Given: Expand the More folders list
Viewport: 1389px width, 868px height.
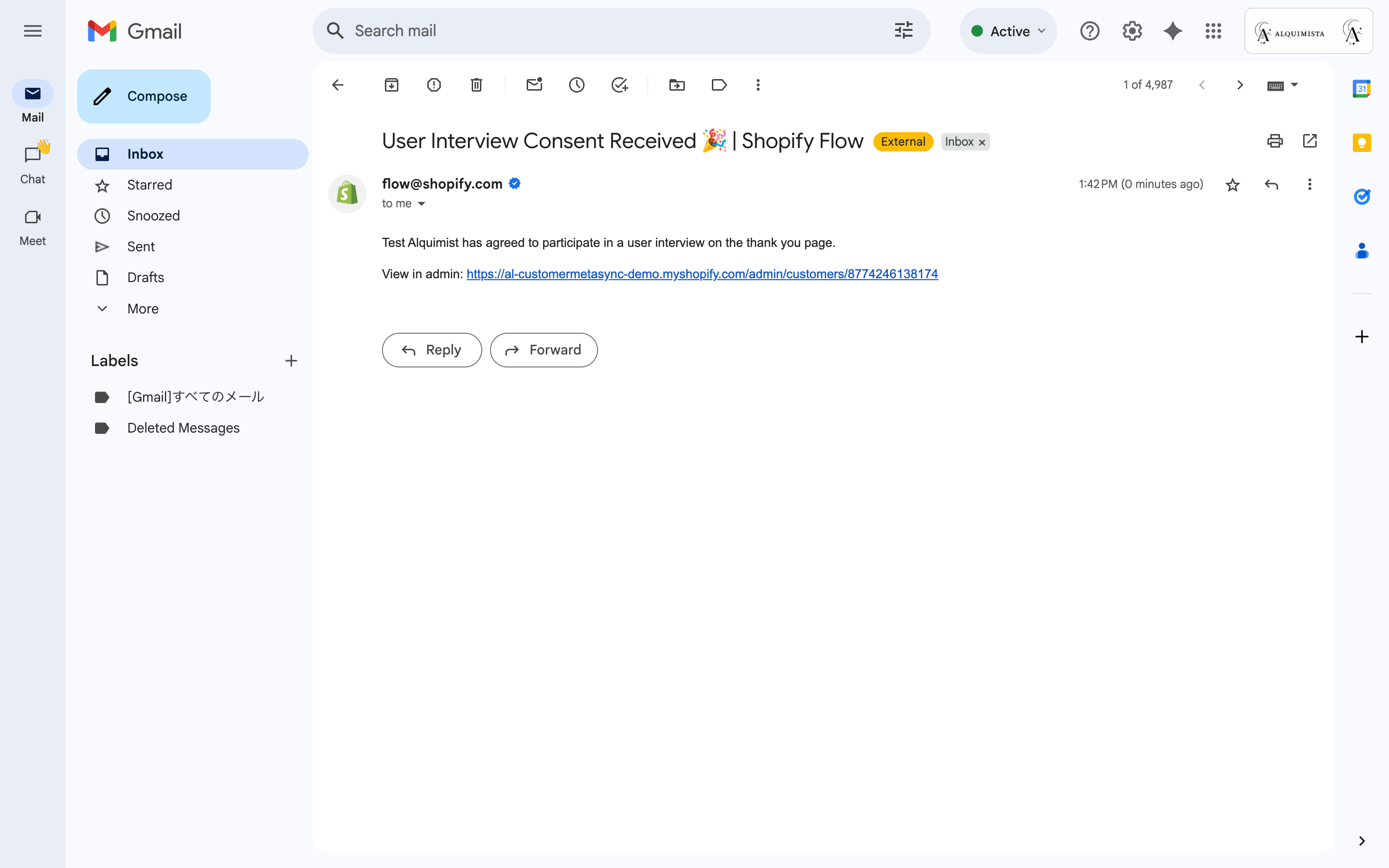Looking at the screenshot, I should point(193,309).
